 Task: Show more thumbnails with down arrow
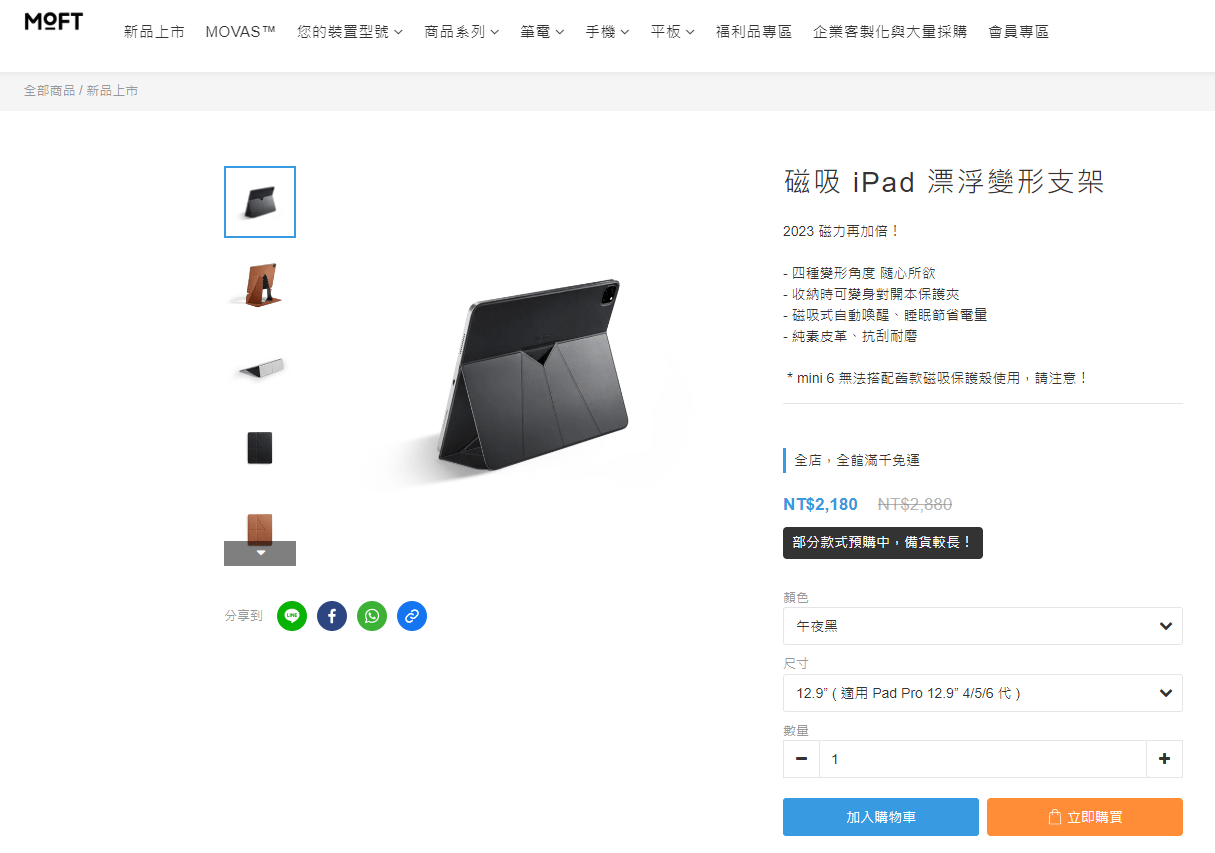click(x=260, y=553)
